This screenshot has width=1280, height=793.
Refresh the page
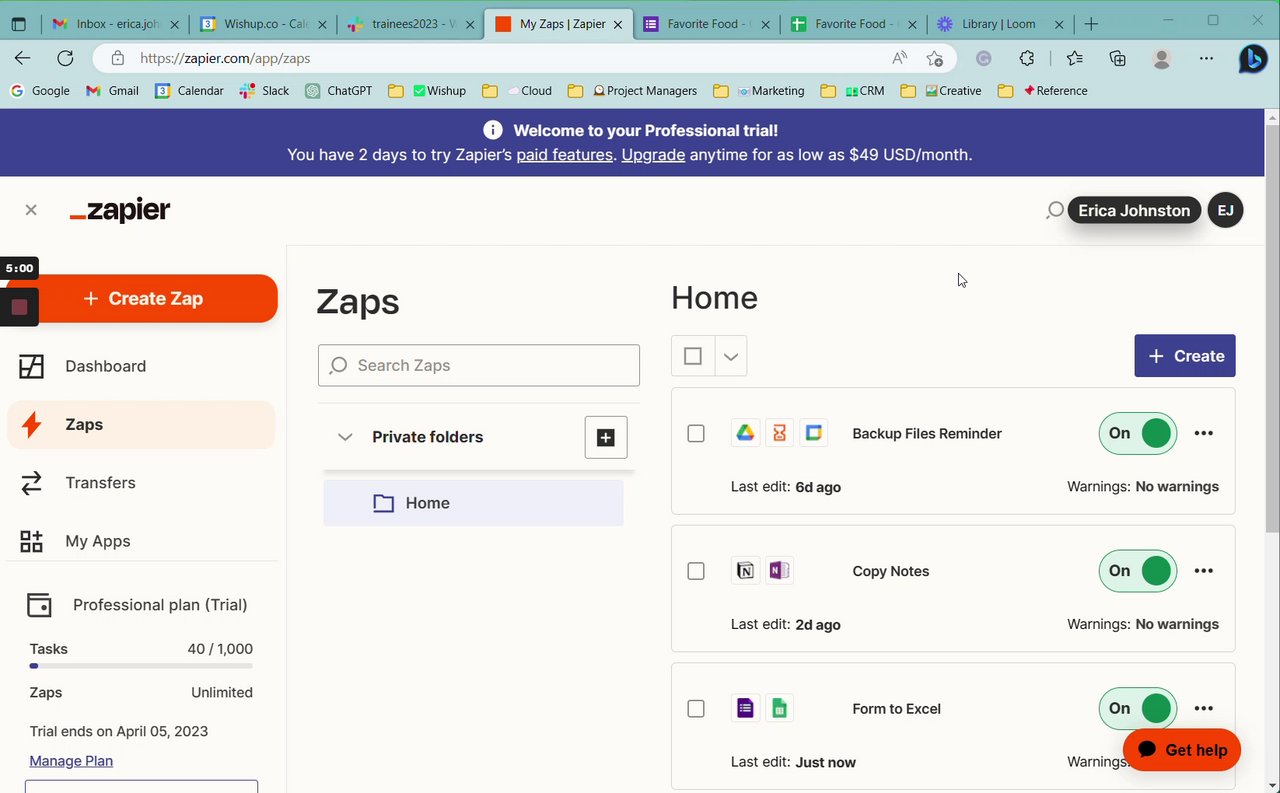click(65, 58)
